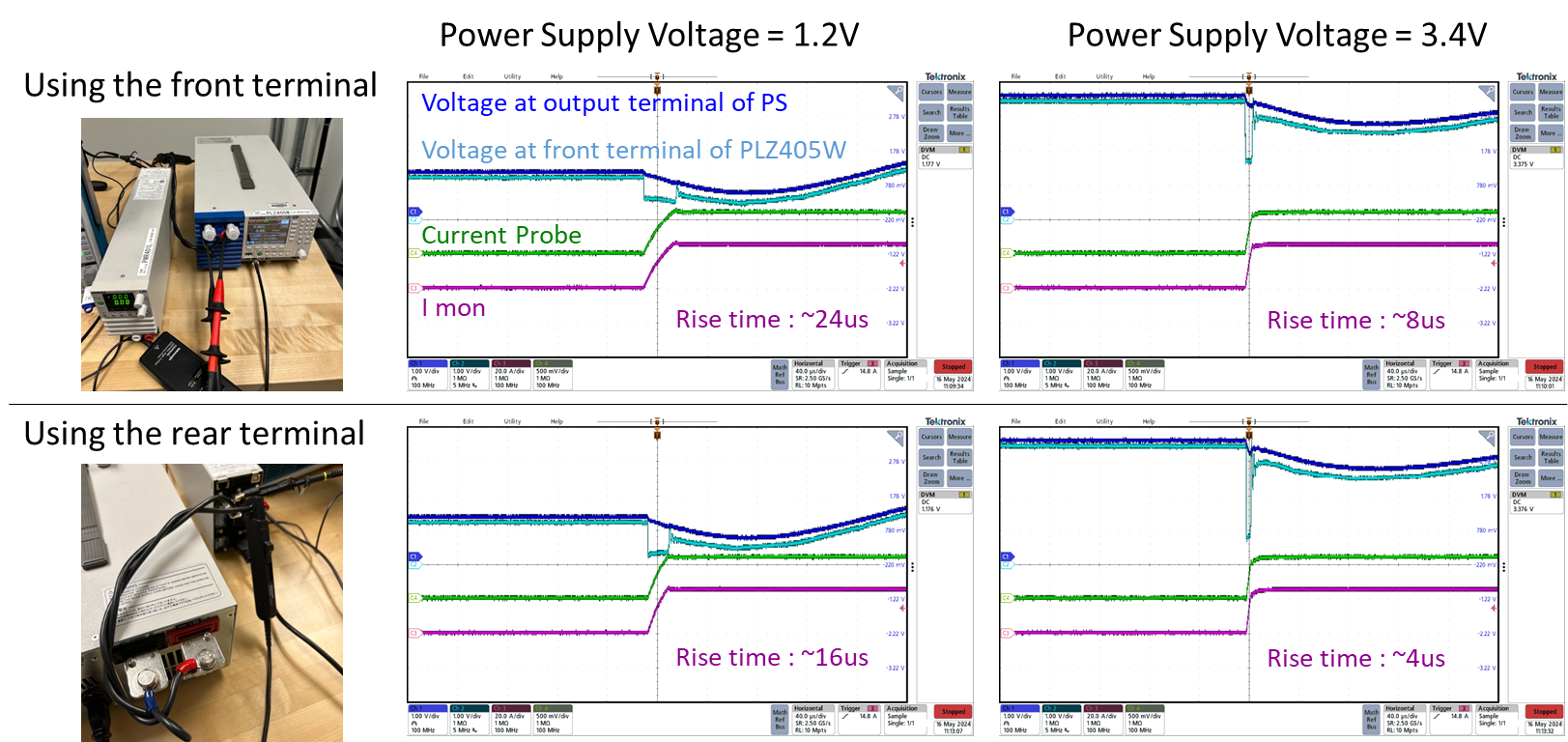Select the C1 channel handle on the ~24us scope
This screenshot has width=1568, height=742.
point(414,212)
